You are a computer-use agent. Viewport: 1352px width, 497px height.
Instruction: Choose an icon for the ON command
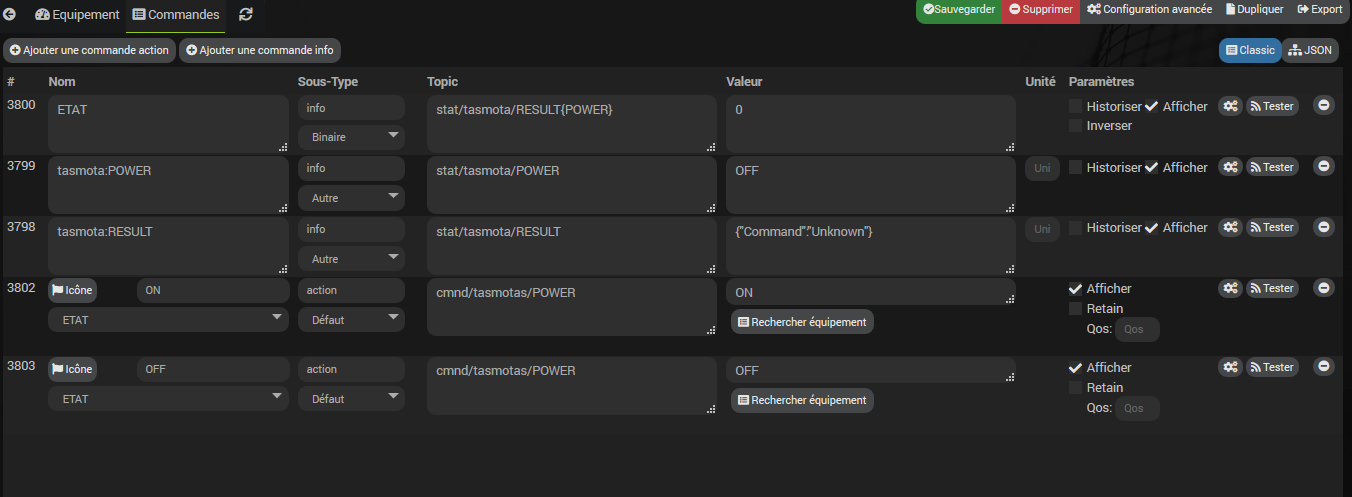pos(73,290)
